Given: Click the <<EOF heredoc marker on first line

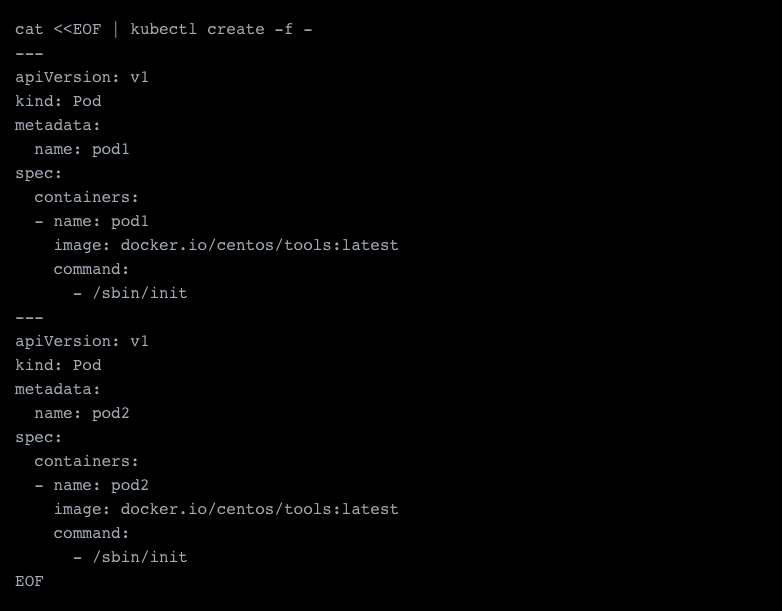Looking at the screenshot, I should pyautogui.click(x=77, y=29).
